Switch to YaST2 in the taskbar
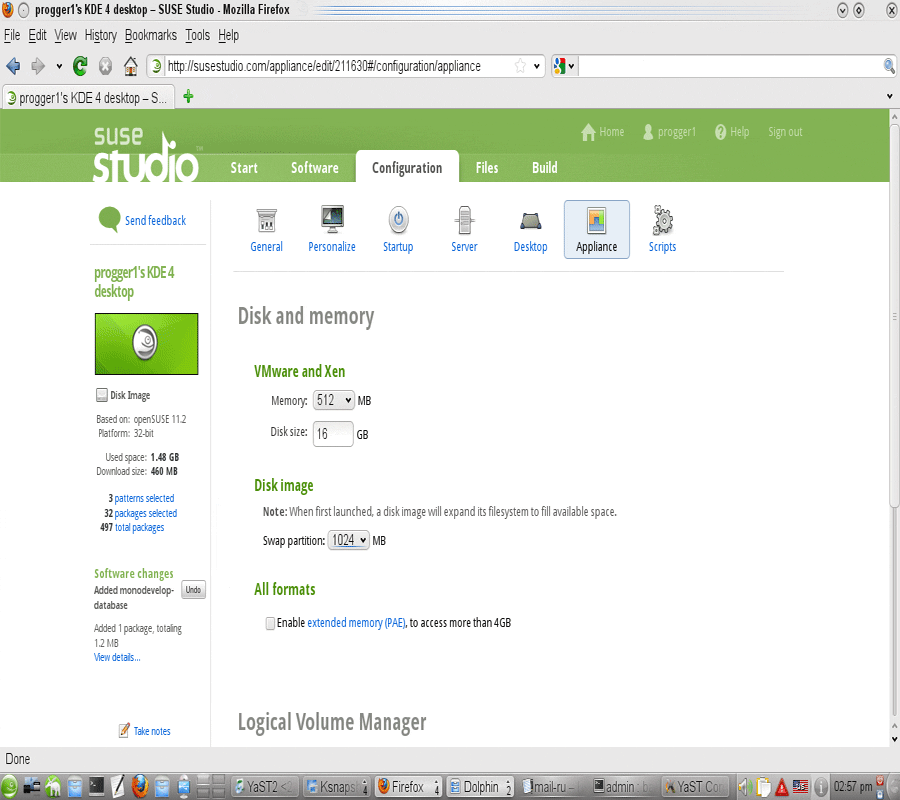Image resolution: width=900 pixels, height=800 pixels. point(265,787)
